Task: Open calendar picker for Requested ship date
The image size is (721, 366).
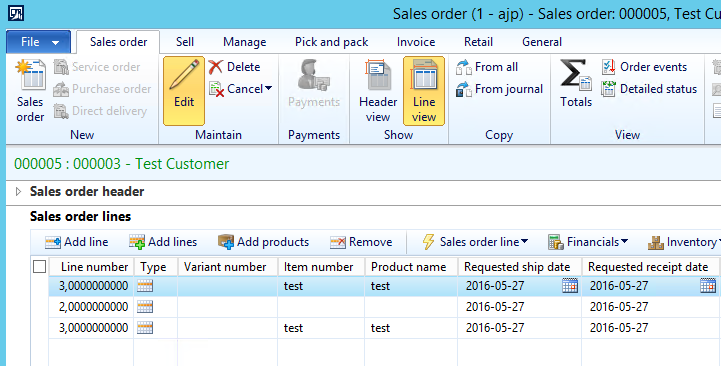Action: point(570,286)
